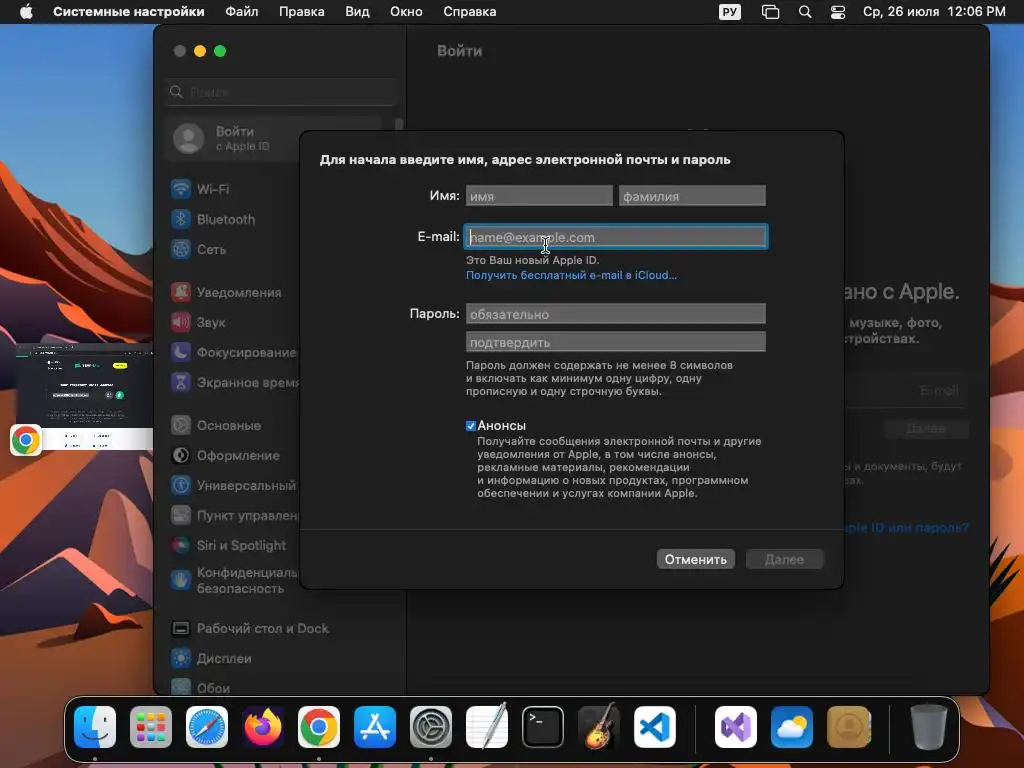Screen dimensions: 1024x768
Task: Open App Store from the Dock
Action: [x=375, y=727]
